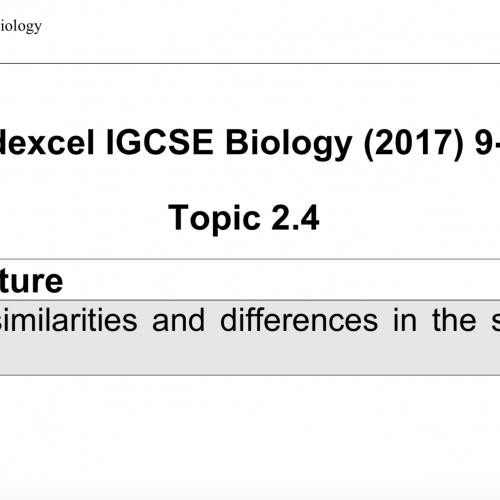Click the word 'similarities'
500x500 pixels.
tap(68, 320)
